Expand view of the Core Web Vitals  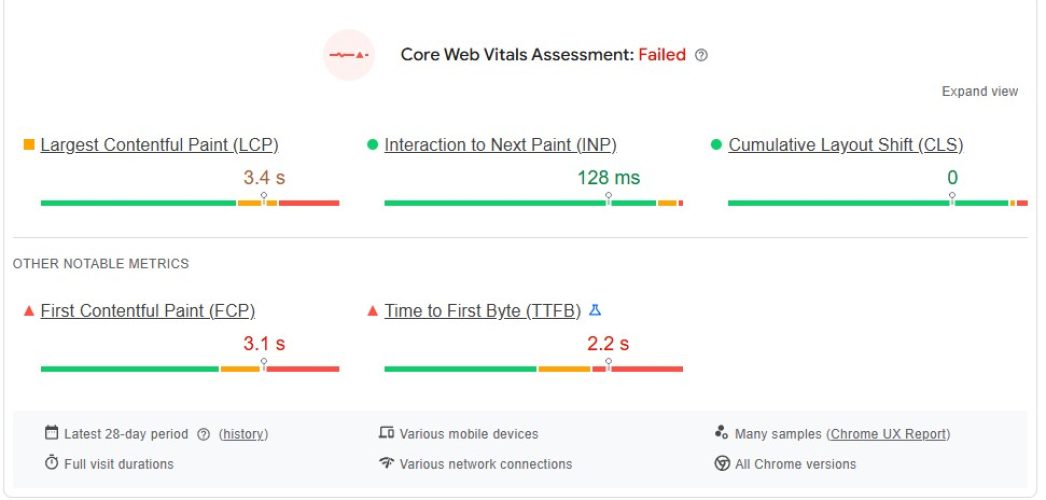(x=979, y=91)
